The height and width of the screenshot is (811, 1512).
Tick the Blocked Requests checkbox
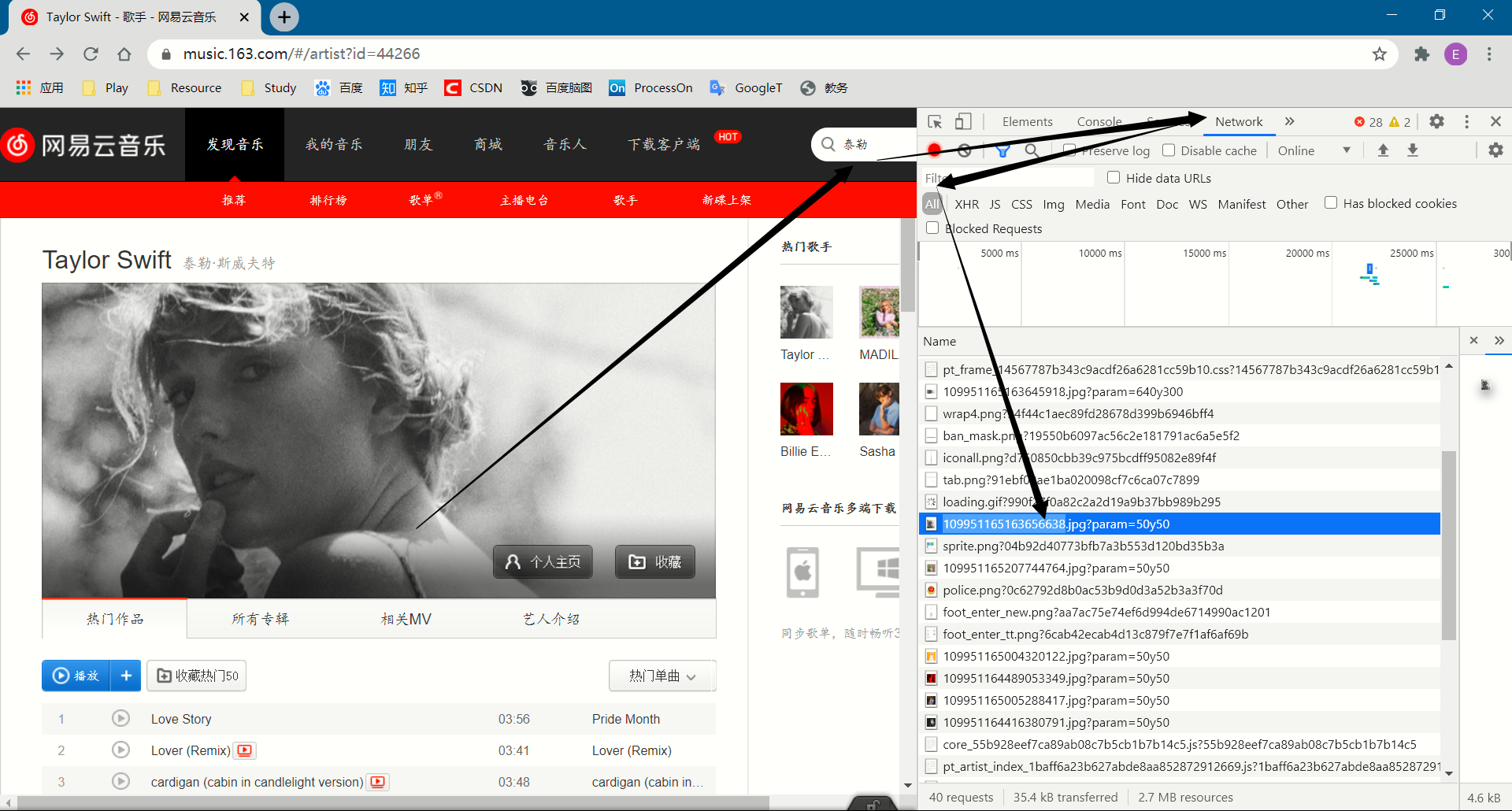[x=932, y=228]
